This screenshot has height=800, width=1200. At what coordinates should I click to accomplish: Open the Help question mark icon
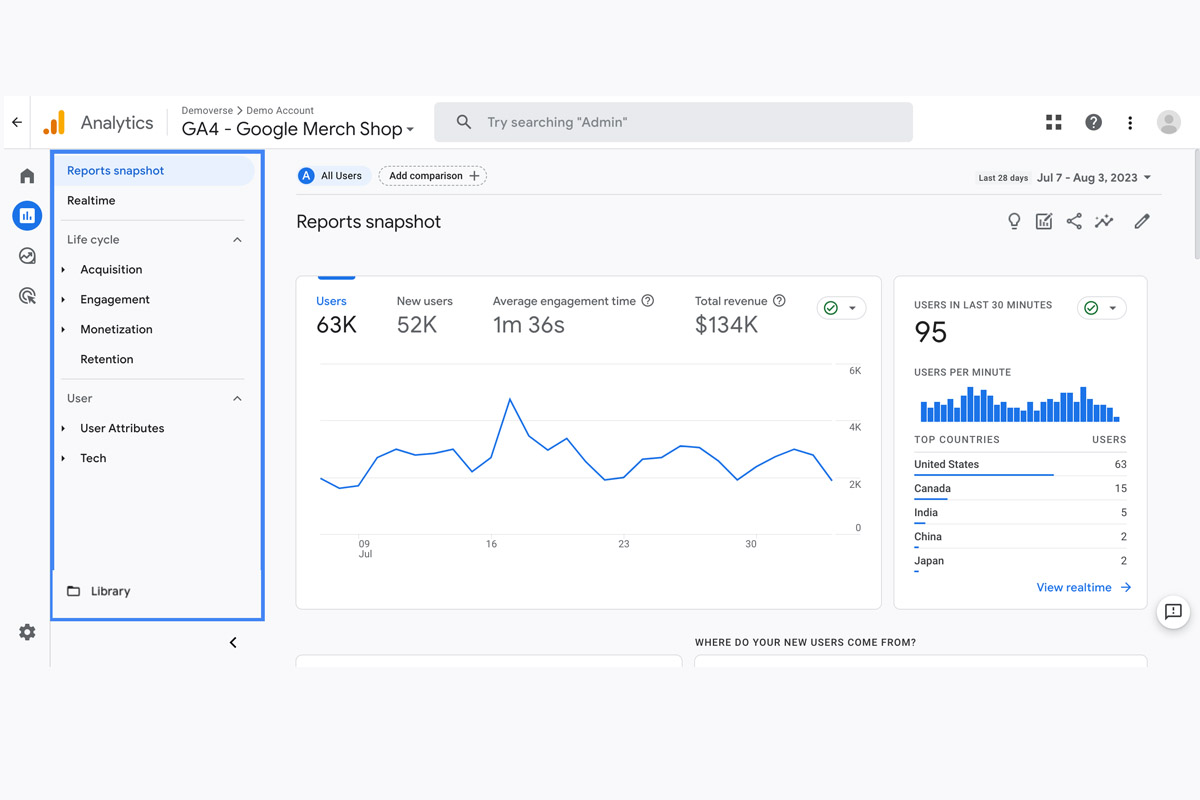(1093, 122)
